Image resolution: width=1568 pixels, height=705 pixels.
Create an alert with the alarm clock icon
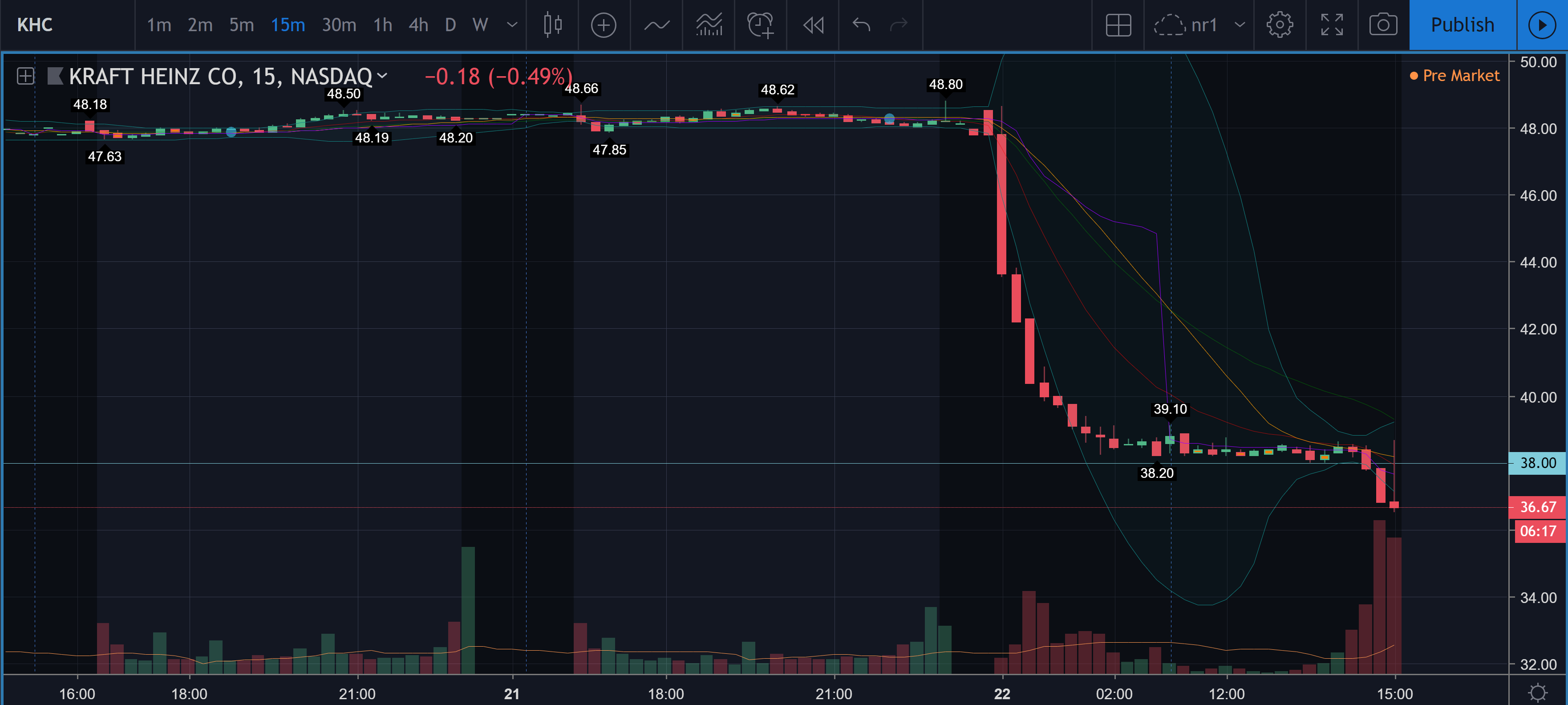[760, 25]
